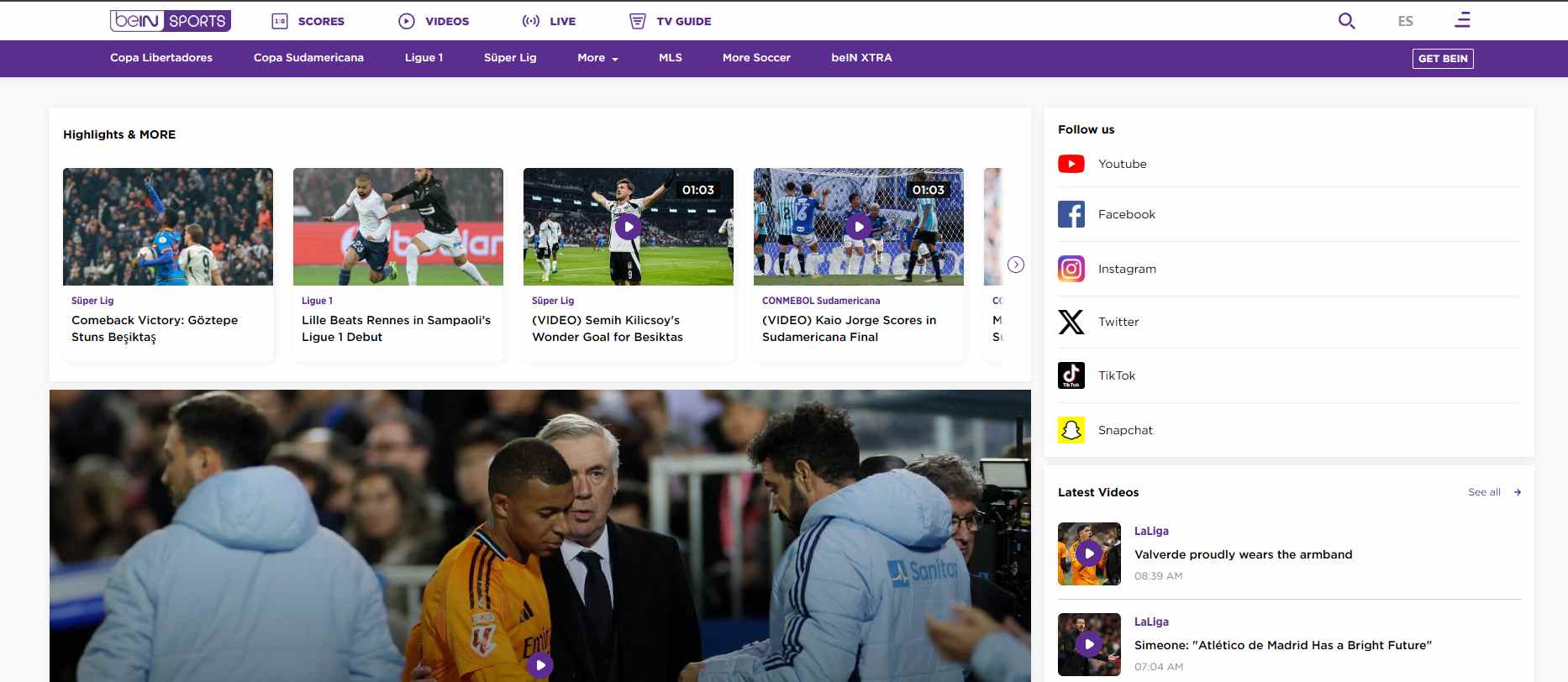Play the Kaio Jorge Sudamericana video
Screen dimensions: 1568x682
(x=858, y=227)
